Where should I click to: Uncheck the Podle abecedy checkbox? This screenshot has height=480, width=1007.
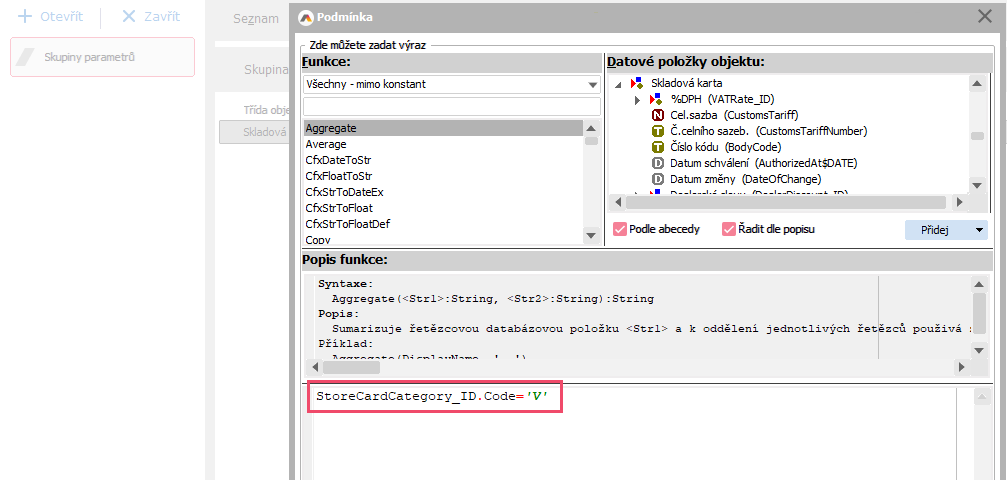[x=619, y=229]
